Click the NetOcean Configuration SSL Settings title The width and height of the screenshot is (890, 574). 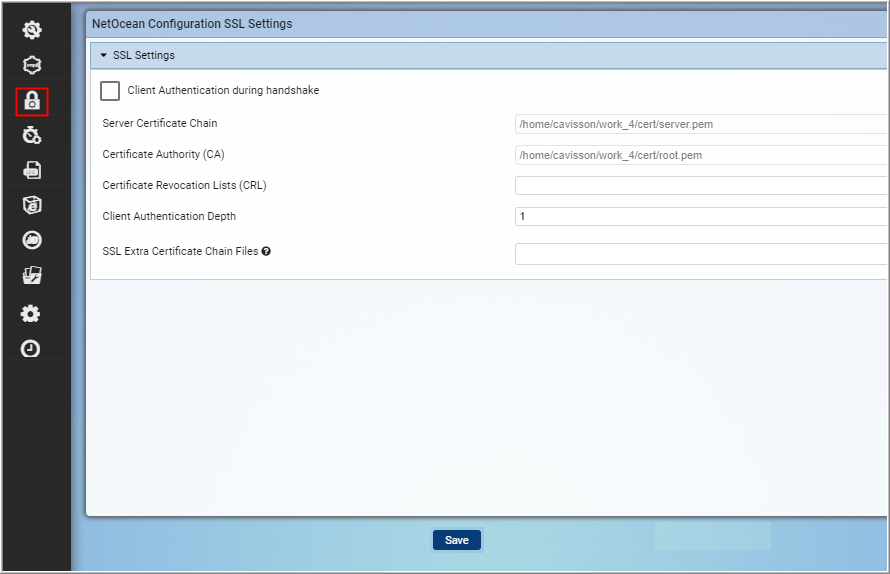[x=192, y=24]
